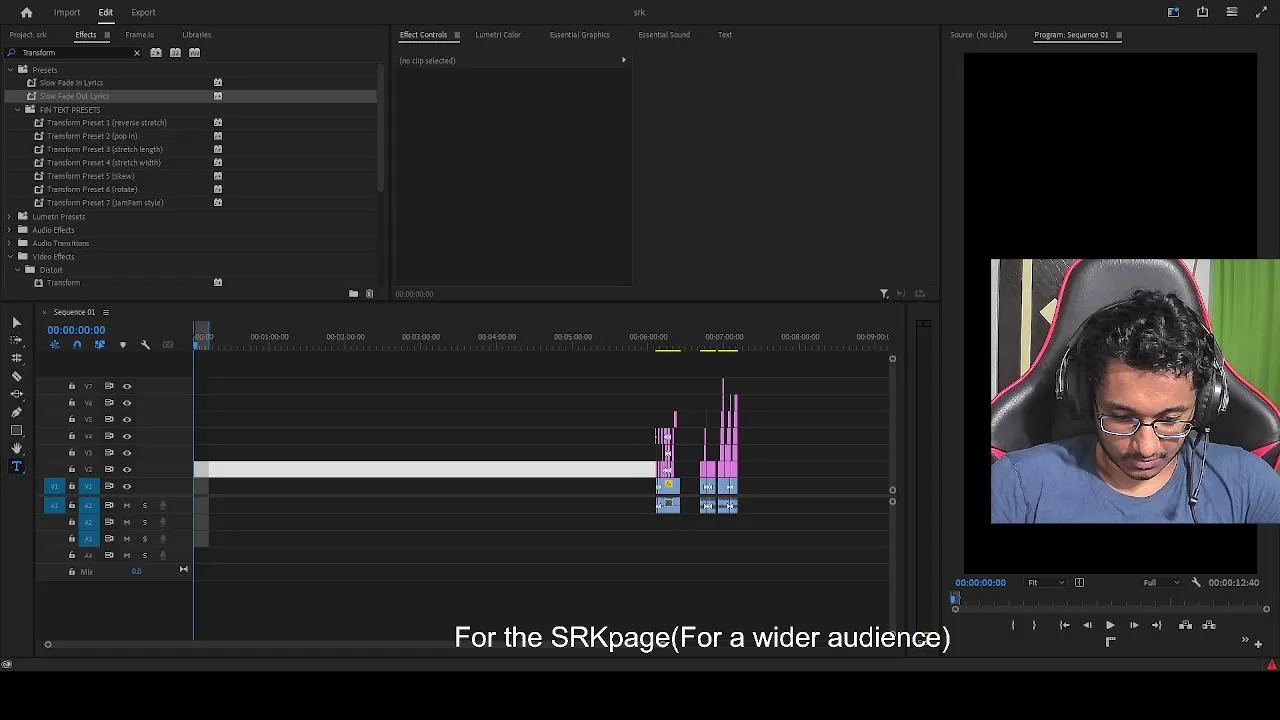
Task: Click Add Marker icon in timeline
Action: [x=122, y=345]
